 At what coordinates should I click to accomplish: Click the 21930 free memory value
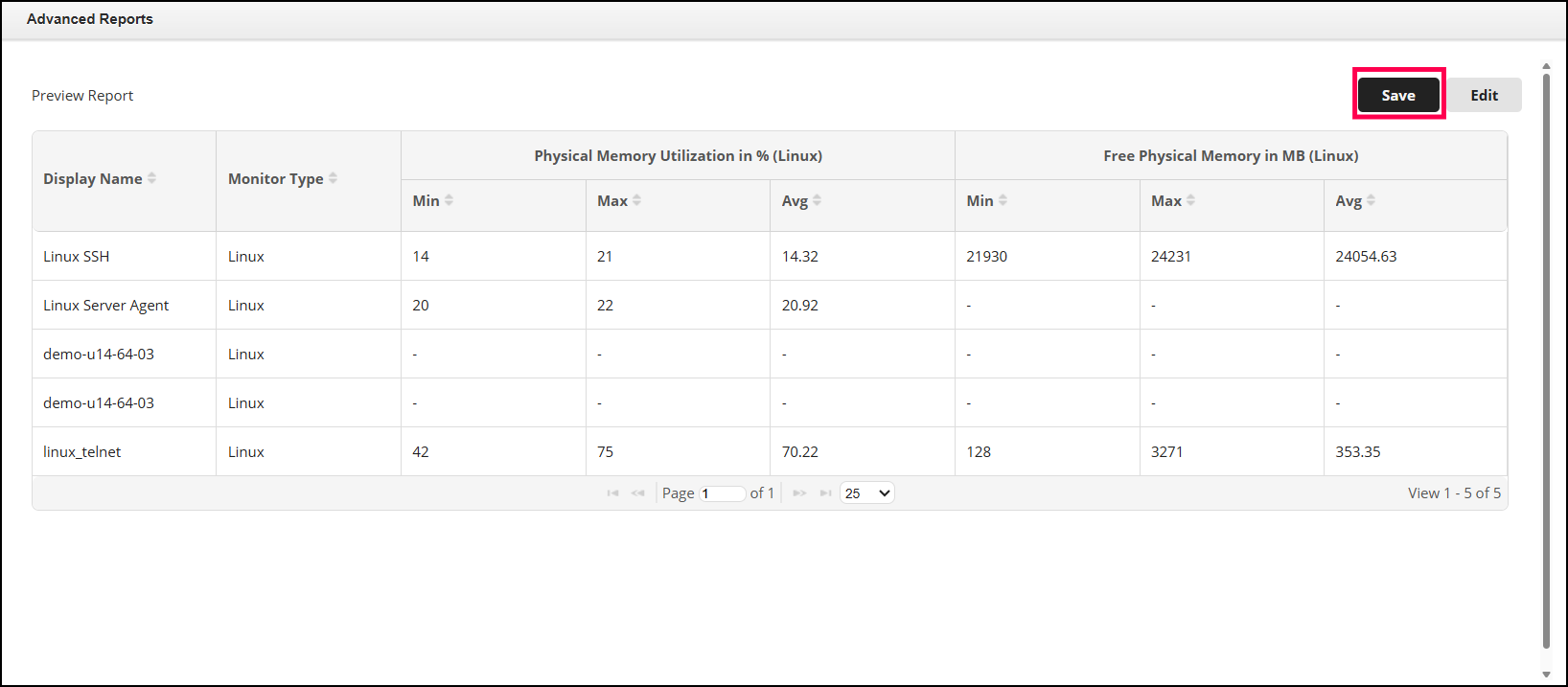coord(986,256)
